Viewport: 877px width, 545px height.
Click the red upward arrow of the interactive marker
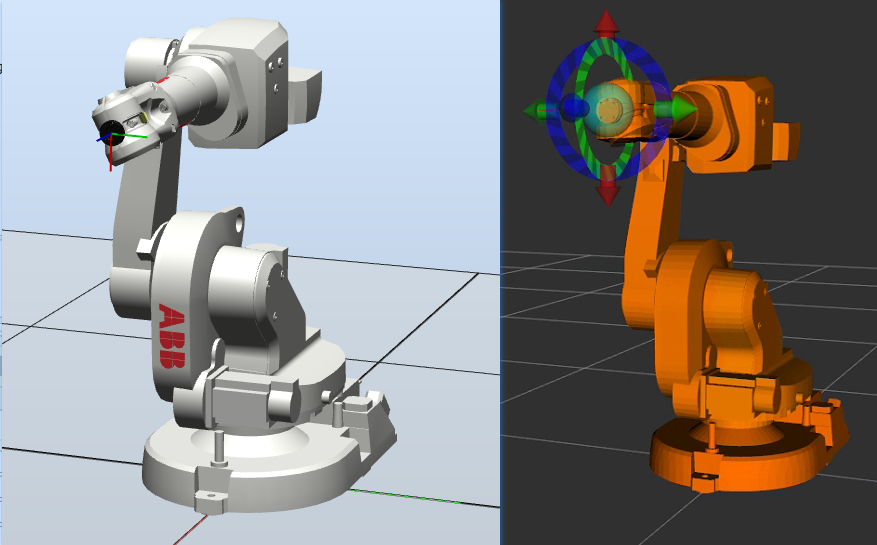coord(607,24)
